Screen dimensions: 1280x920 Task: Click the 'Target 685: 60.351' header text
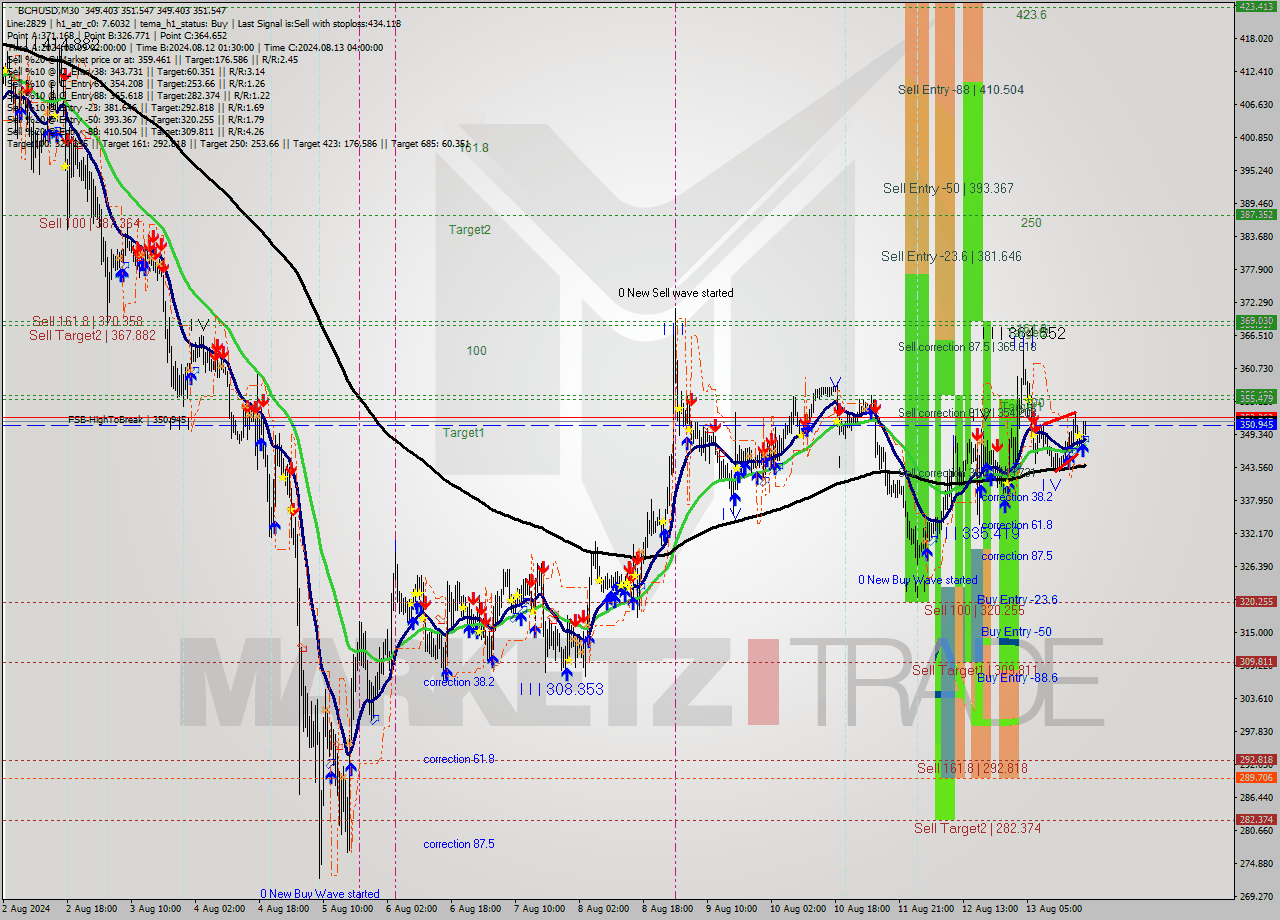coord(430,143)
